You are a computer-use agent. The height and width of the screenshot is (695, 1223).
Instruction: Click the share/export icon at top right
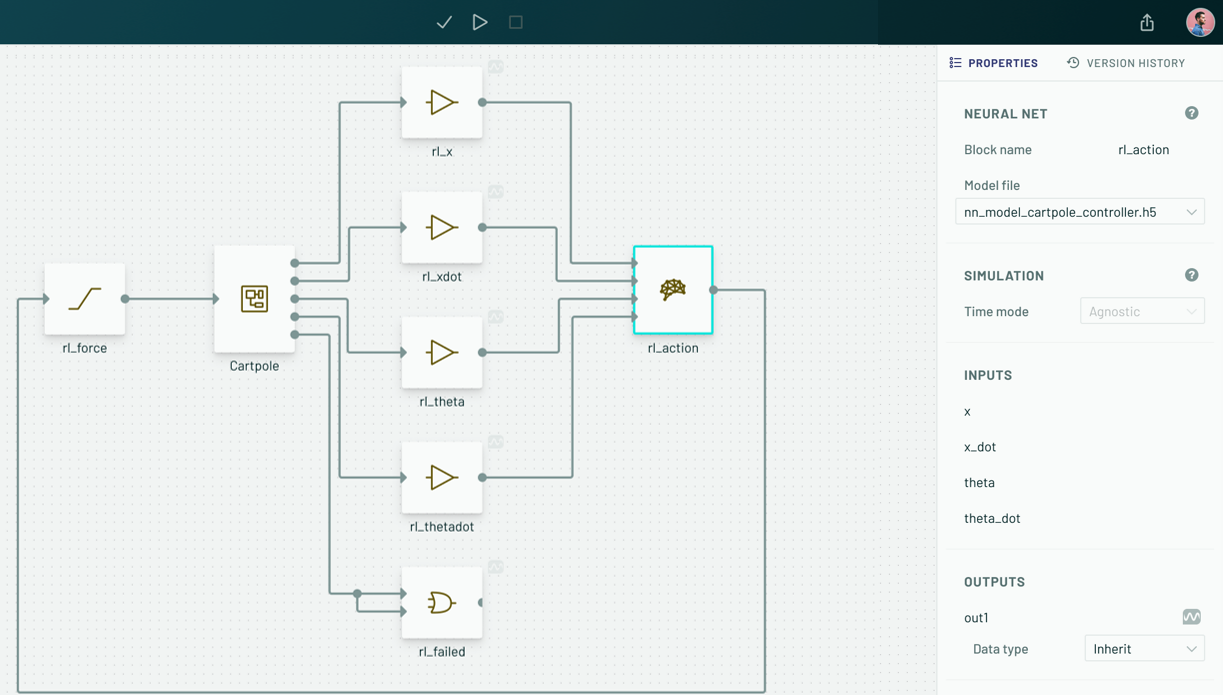[x=1147, y=22]
